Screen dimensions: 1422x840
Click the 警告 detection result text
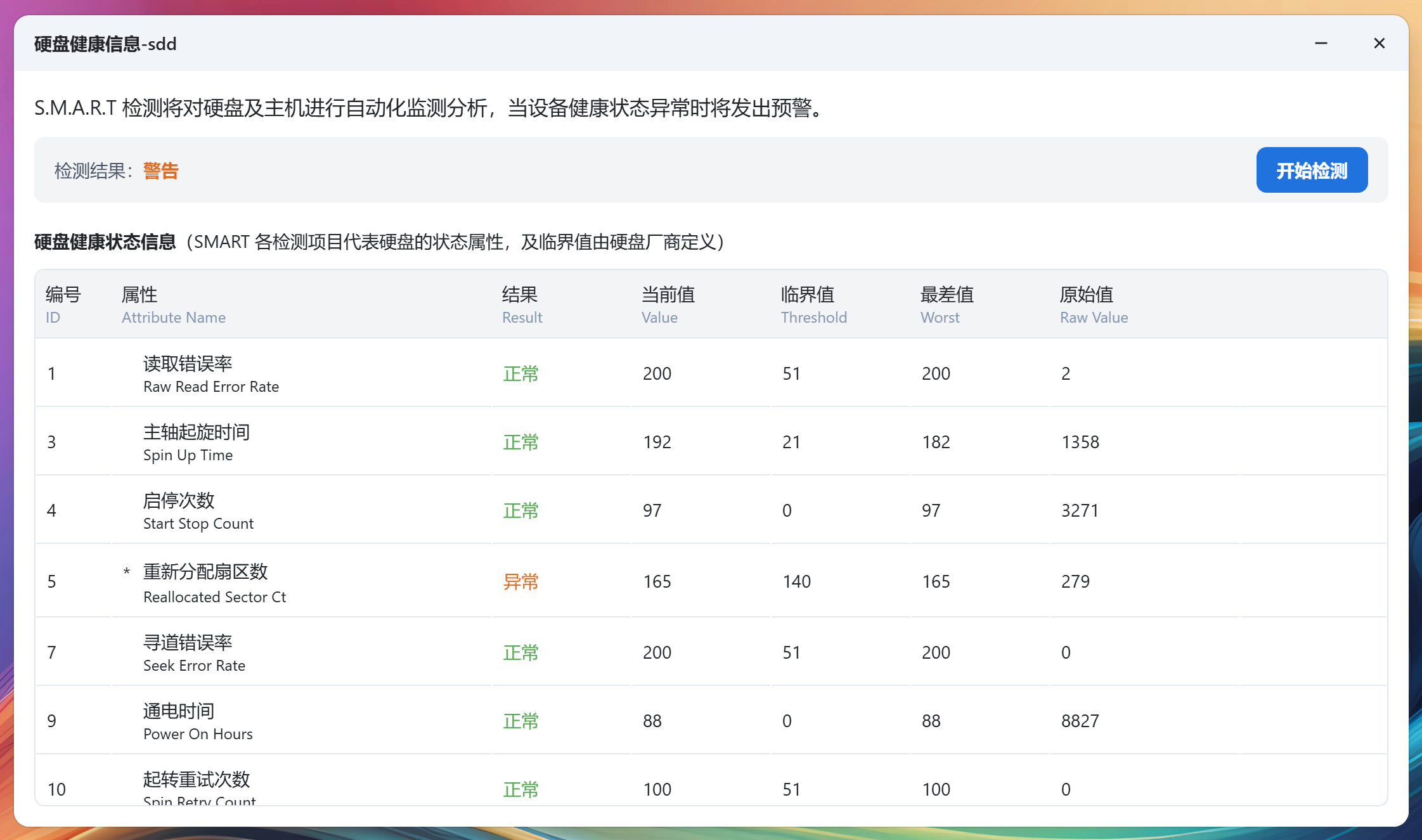click(160, 170)
